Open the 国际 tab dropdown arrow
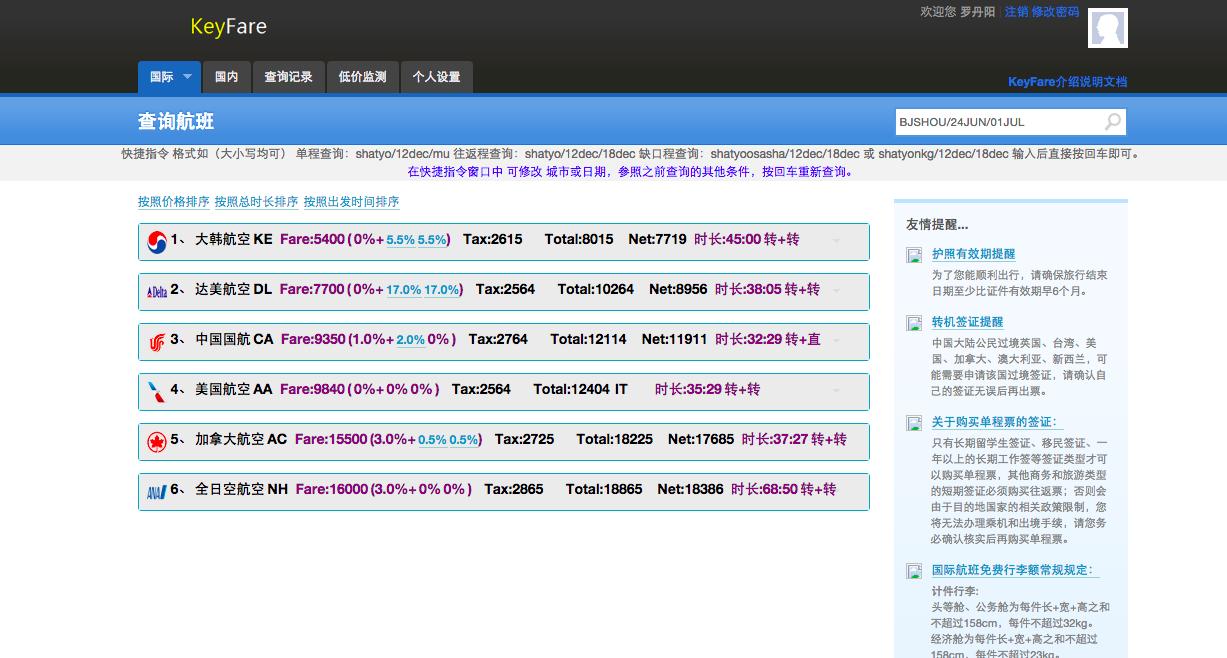This screenshot has height=658, width=1227. [x=186, y=77]
